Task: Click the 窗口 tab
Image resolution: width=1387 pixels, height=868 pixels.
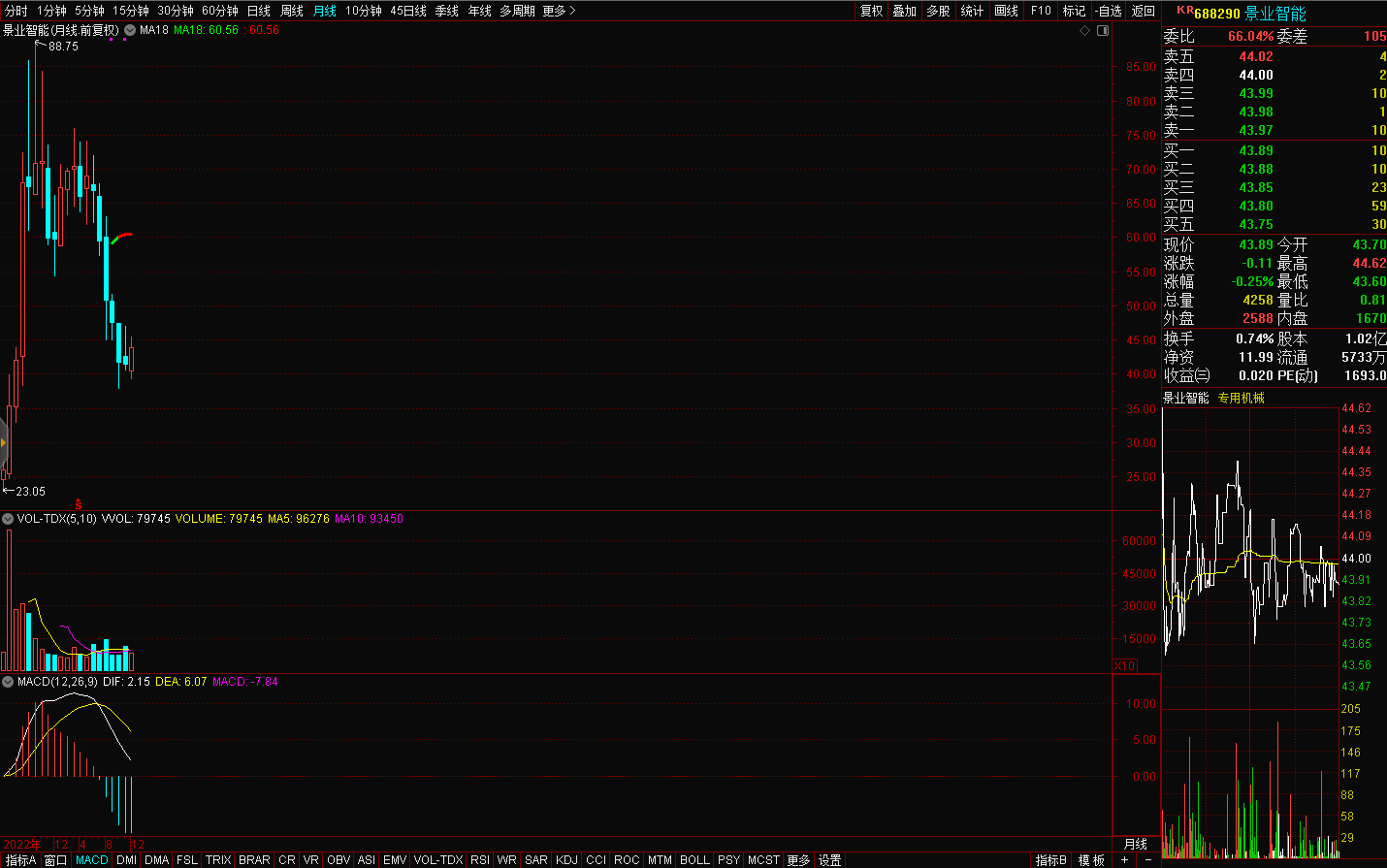Action: [56, 860]
